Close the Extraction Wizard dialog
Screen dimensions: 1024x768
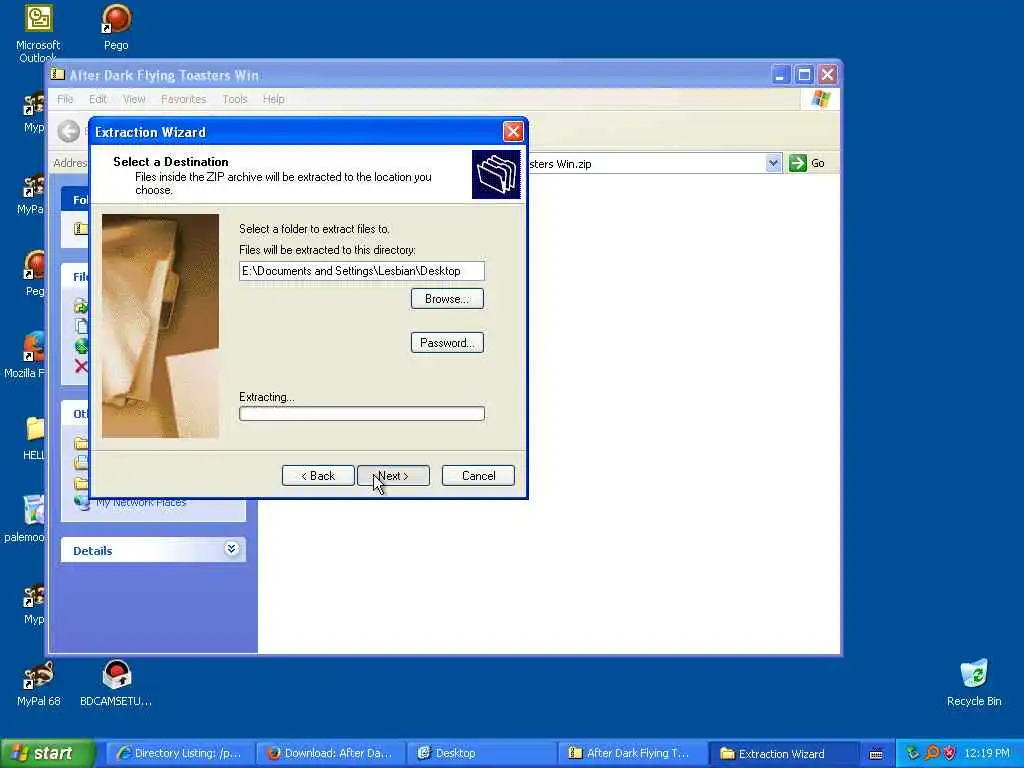coord(513,132)
